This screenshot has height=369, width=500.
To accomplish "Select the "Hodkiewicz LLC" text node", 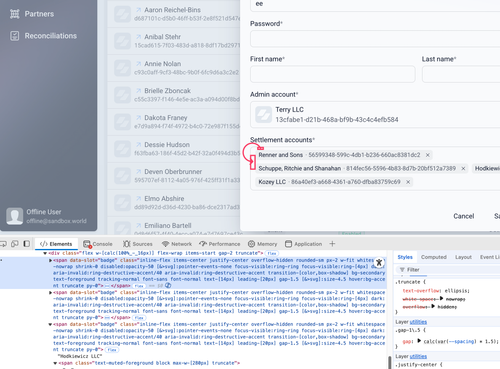I will pos(80,356).
